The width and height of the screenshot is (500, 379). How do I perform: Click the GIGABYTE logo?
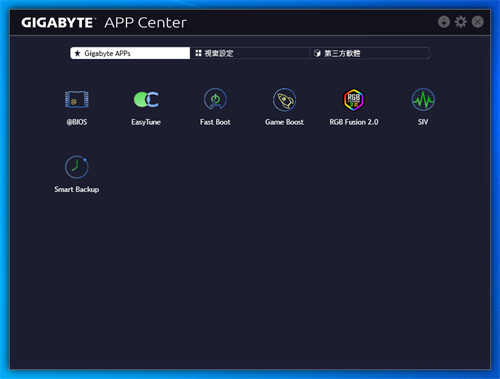(x=58, y=23)
